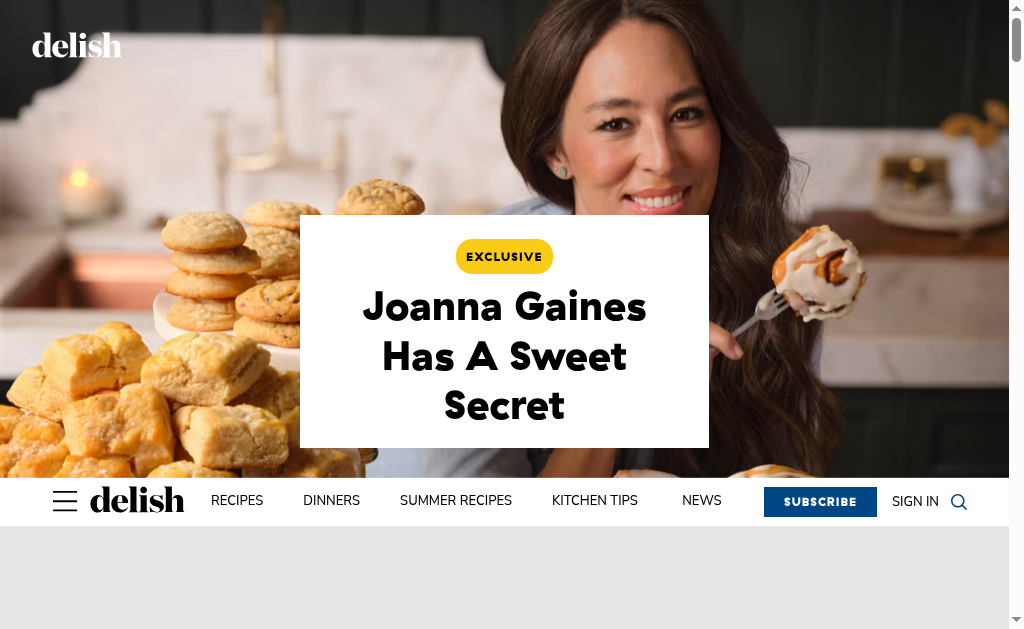1024x629 pixels.
Task: Open the Kitchen Tips nav item
Action: coord(594,500)
